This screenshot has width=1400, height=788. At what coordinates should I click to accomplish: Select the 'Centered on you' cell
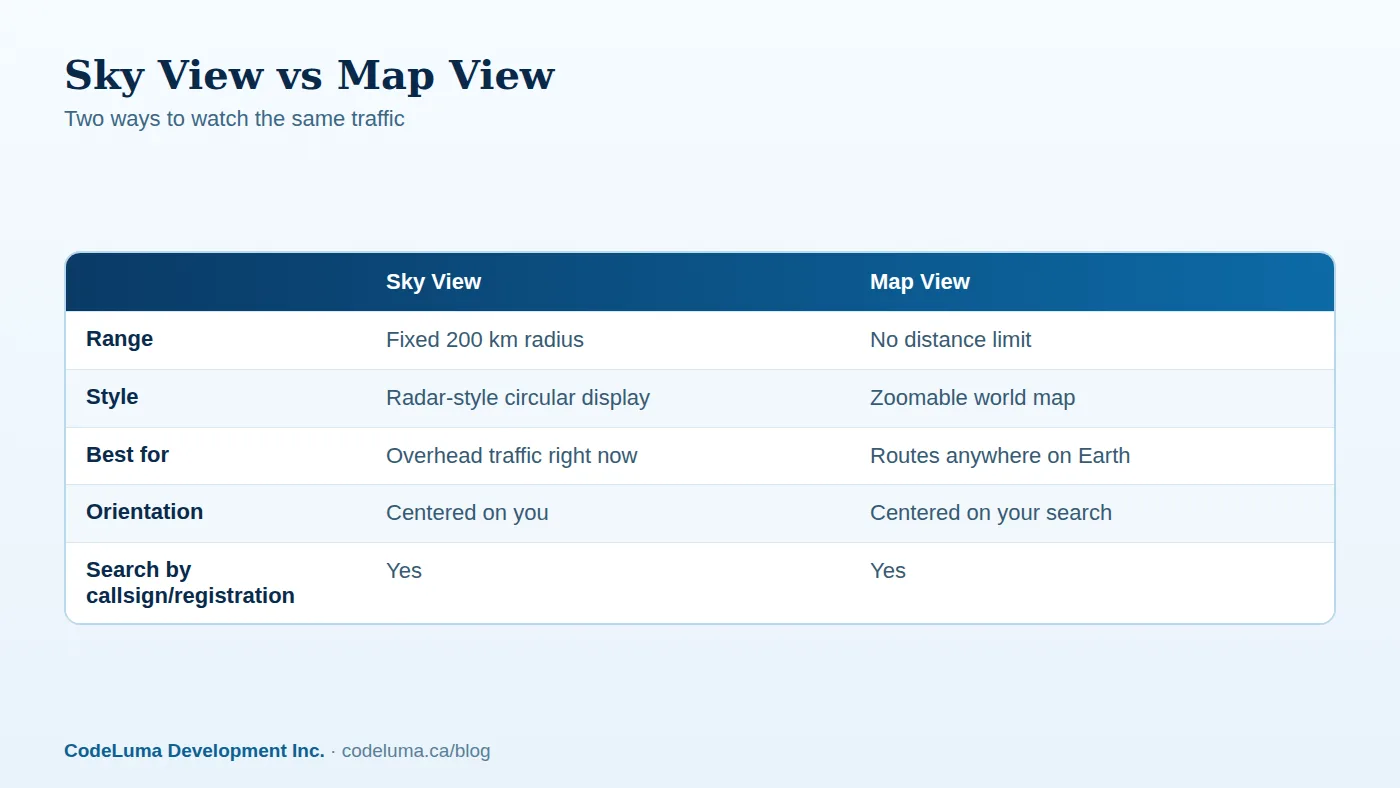click(467, 513)
